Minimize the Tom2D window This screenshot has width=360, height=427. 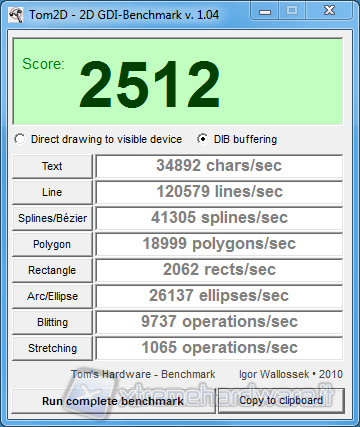point(265,11)
